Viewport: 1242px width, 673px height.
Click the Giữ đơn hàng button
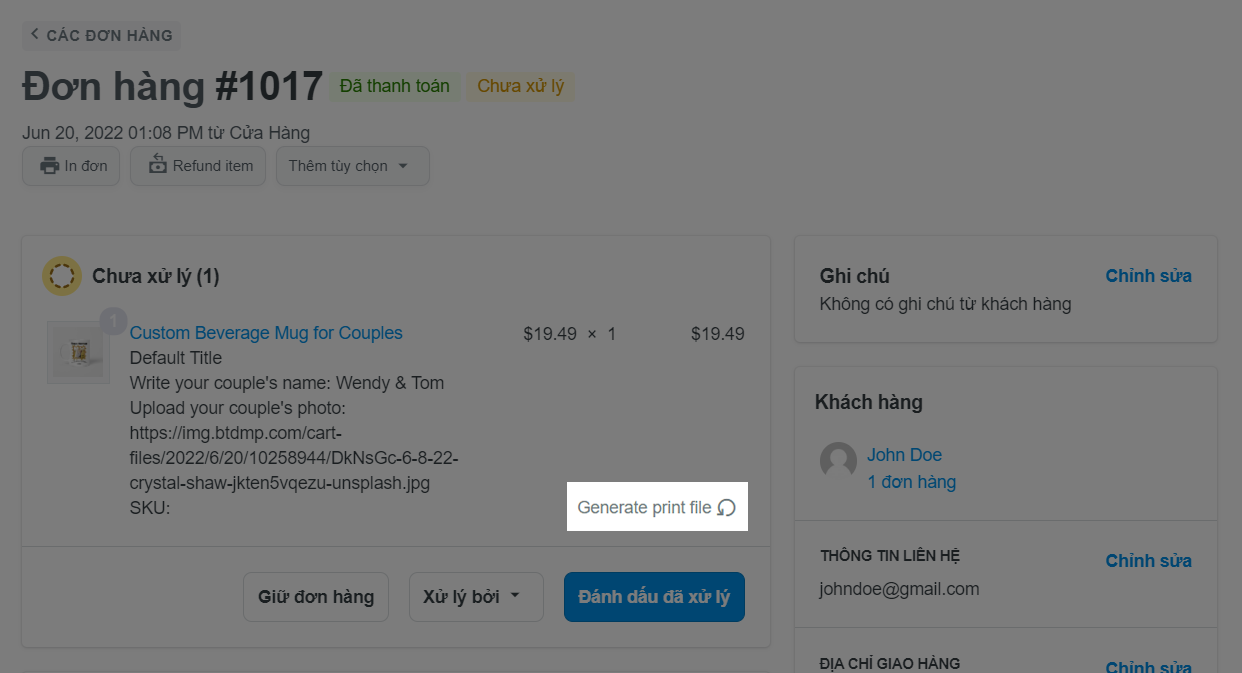tap(316, 597)
